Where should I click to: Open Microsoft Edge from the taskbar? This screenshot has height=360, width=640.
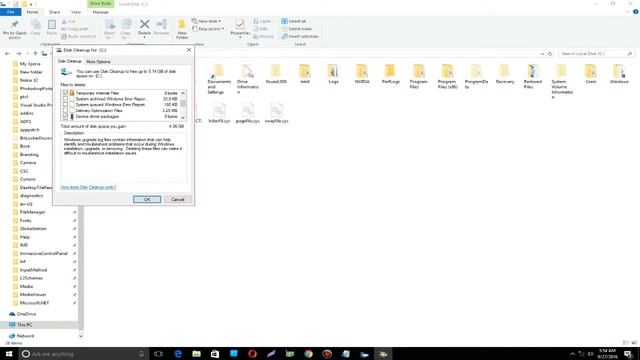point(178,354)
